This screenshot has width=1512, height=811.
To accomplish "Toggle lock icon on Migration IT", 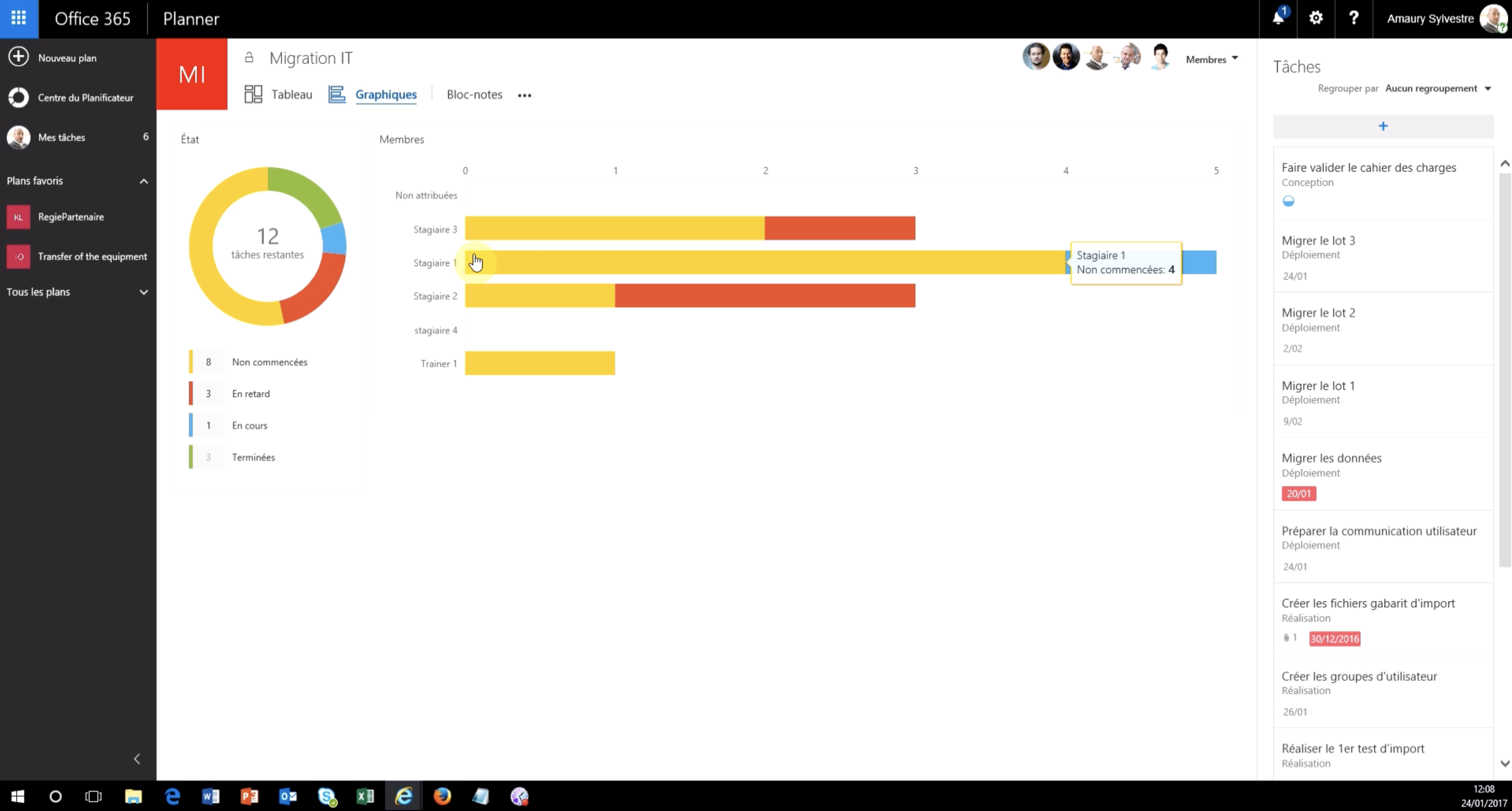I will pos(250,57).
